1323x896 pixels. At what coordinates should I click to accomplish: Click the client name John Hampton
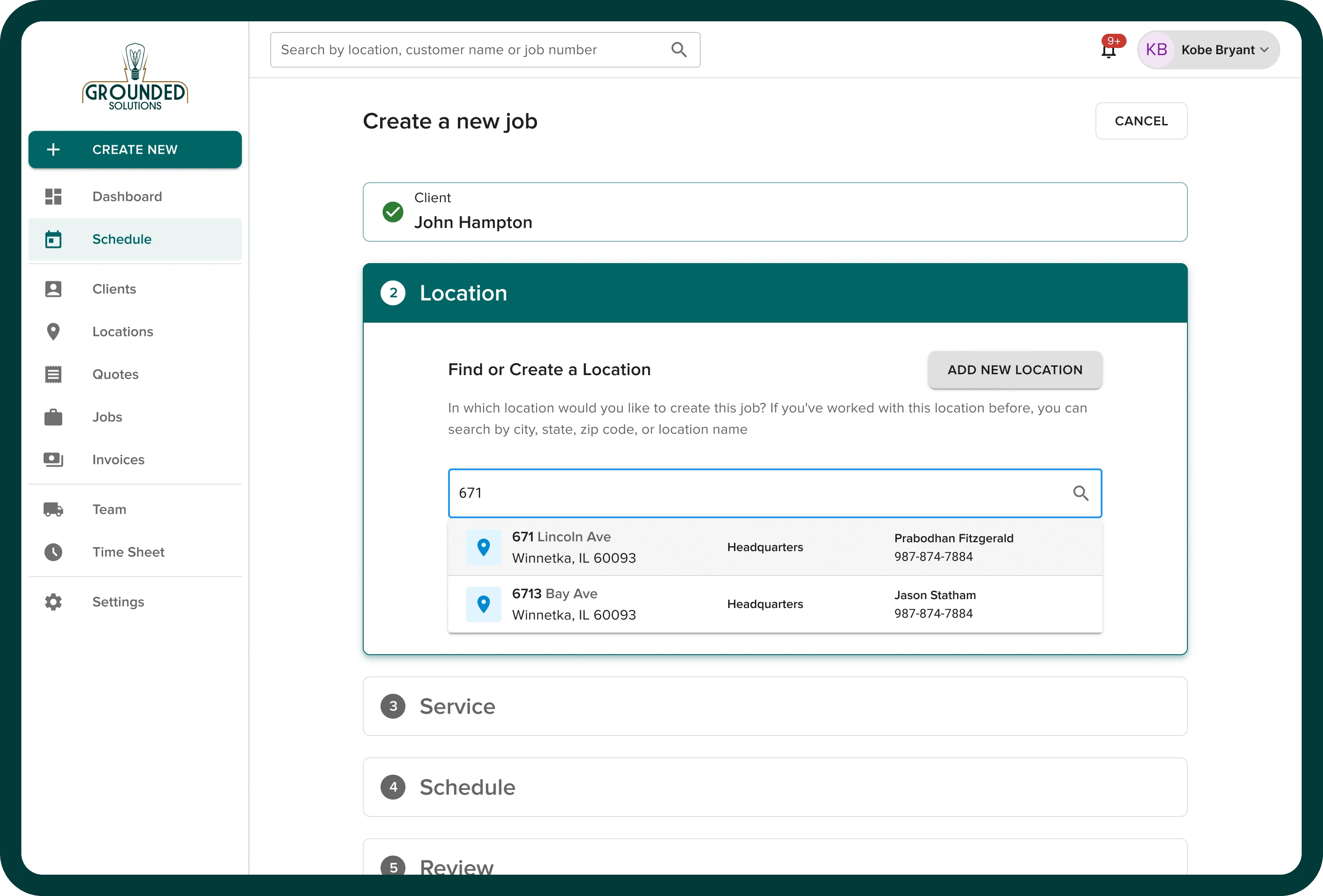473,223
